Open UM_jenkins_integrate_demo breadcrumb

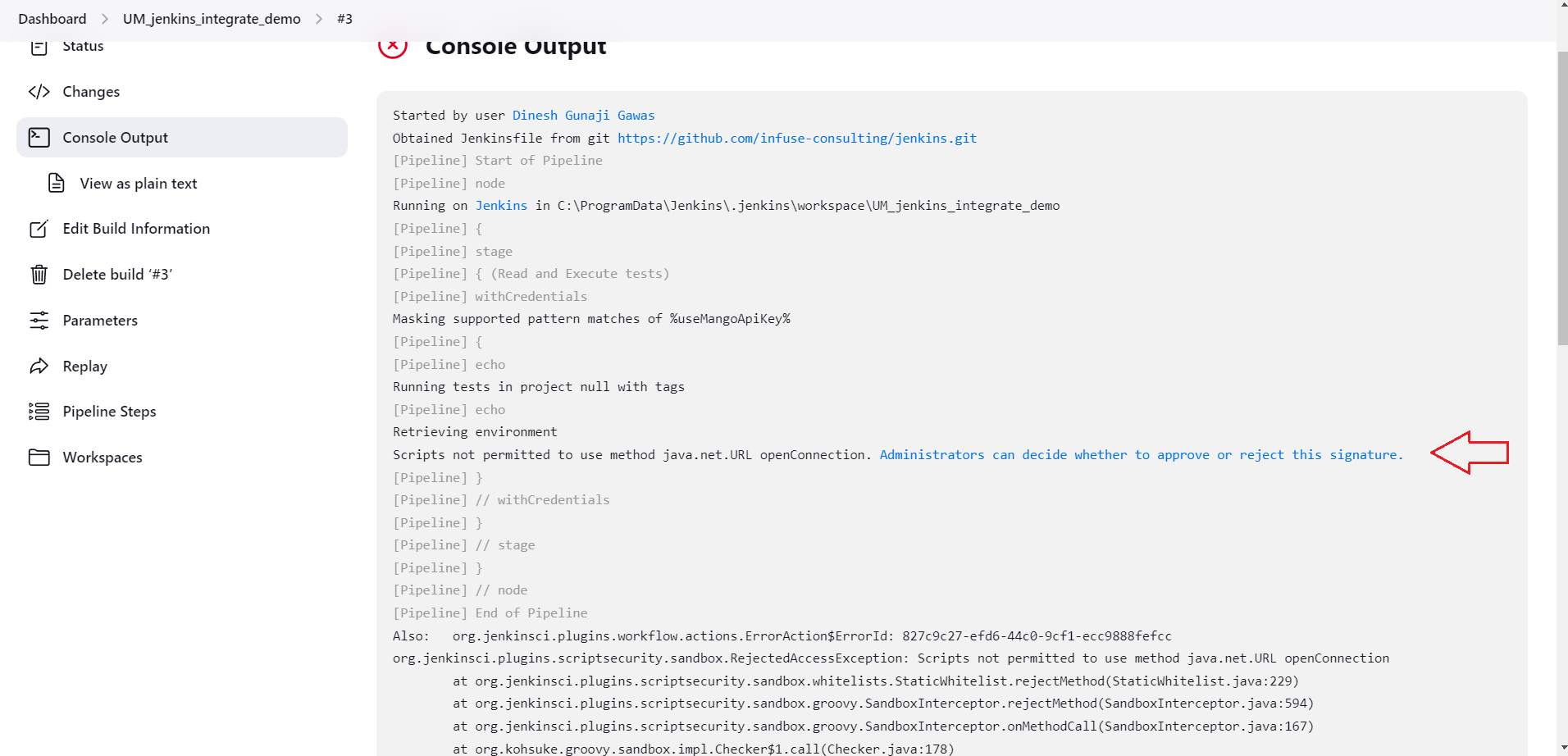(212, 19)
